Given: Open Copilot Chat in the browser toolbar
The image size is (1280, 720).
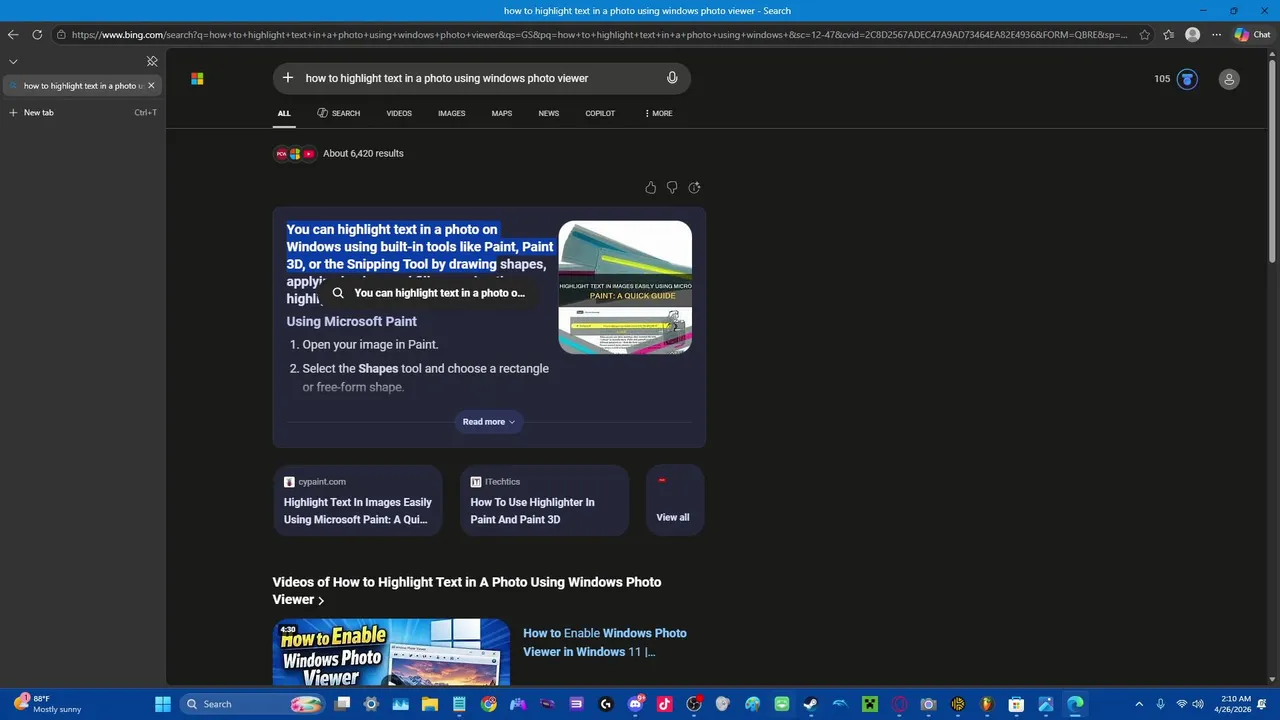Looking at the screenshot, I should click(x=1252, y=34).
